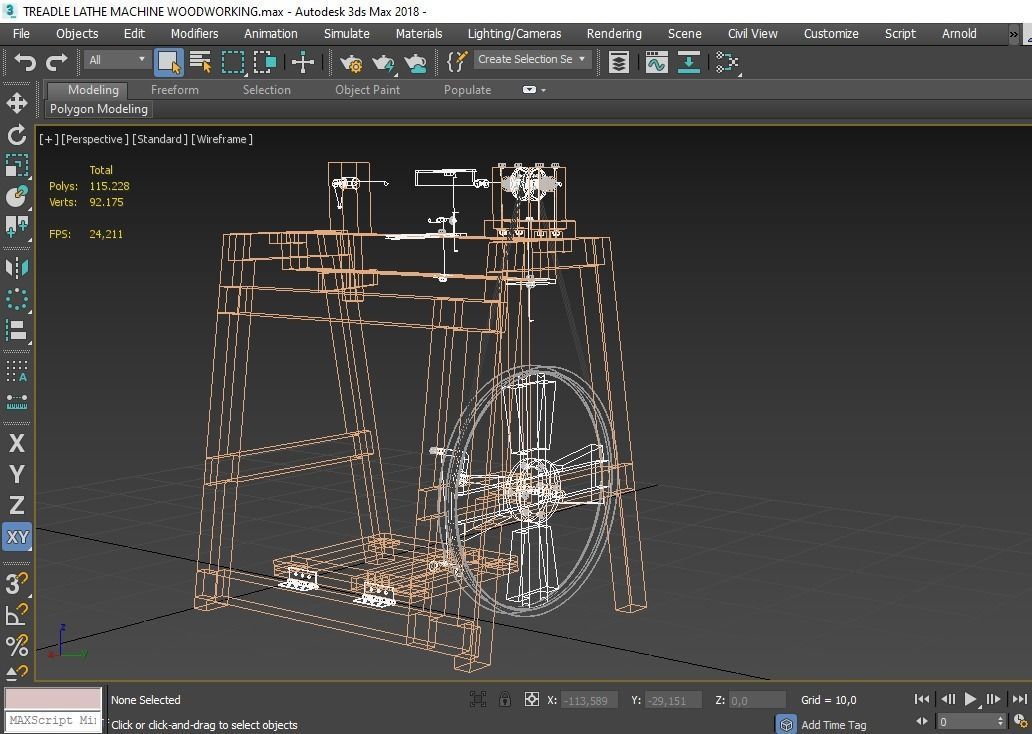Restrict transform to Z axis
Screen dimensions: 1032x734
coord(16,505)
